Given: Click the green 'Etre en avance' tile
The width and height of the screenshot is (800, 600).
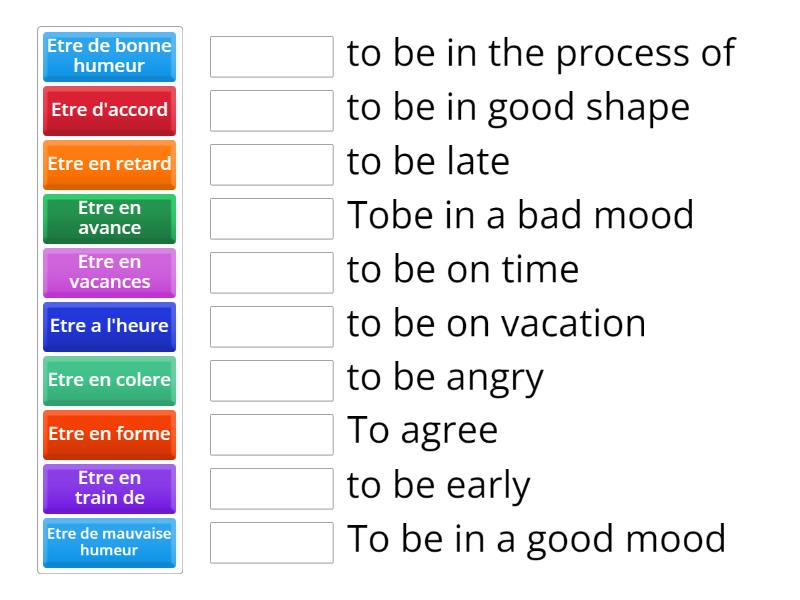Looking at the screenshot, I should click(x=110, y=218).
